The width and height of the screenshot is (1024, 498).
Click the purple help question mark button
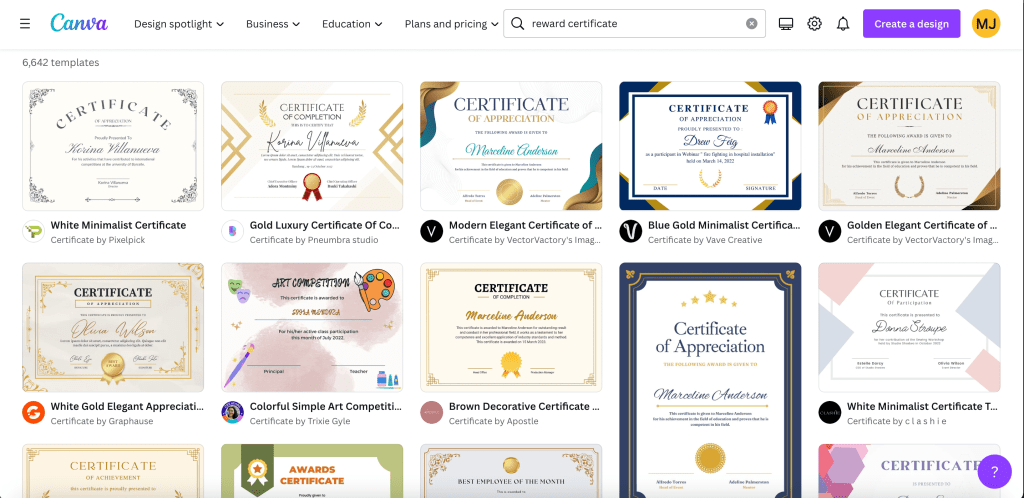tap(994, 470)
